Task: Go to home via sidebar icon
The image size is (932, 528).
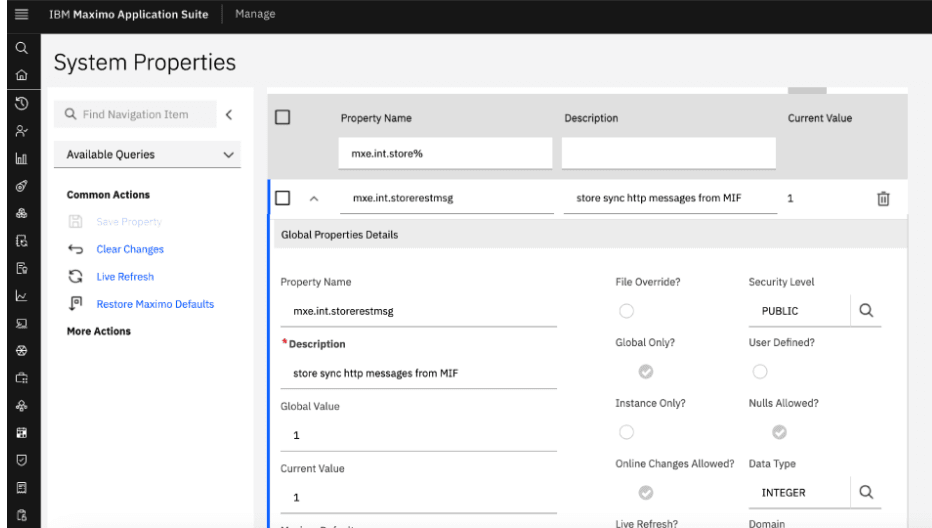Action: click(x=21, y=75)
